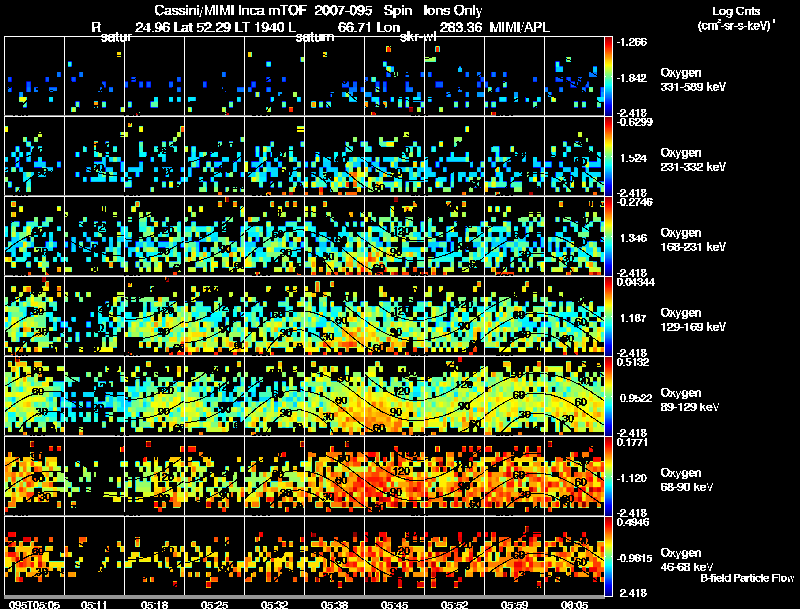
Task: Click the 46-68 keV Oxygen color bar
Action: (x=608, y=556)
